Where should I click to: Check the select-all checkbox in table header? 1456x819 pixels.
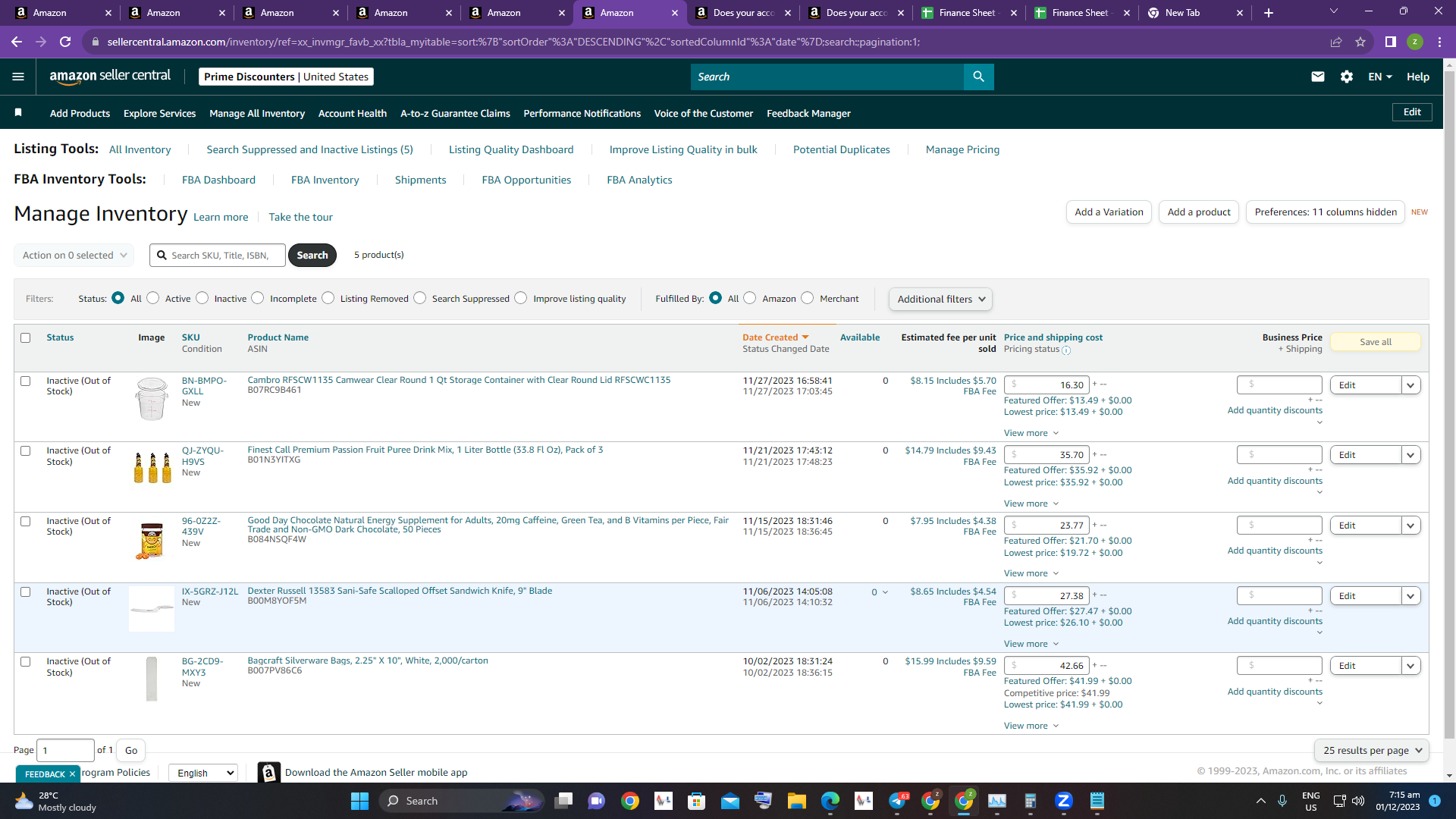[26, 338]
